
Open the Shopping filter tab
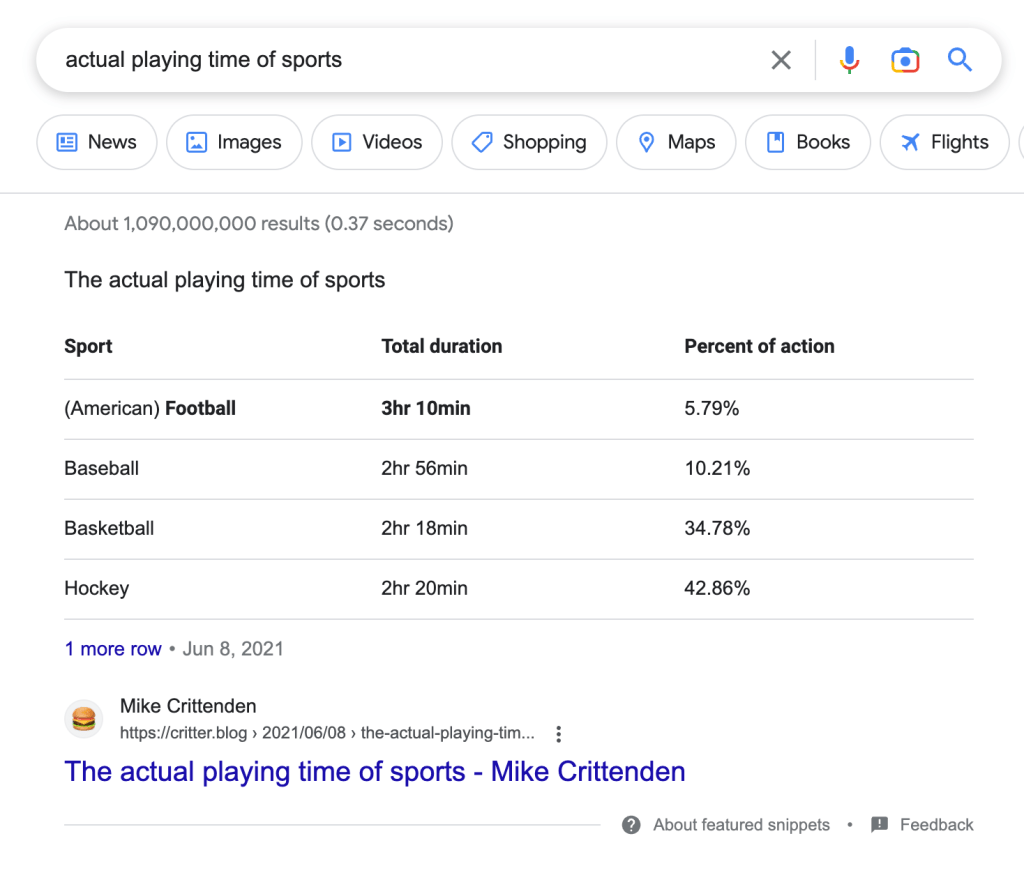click(x=529, y=142)
